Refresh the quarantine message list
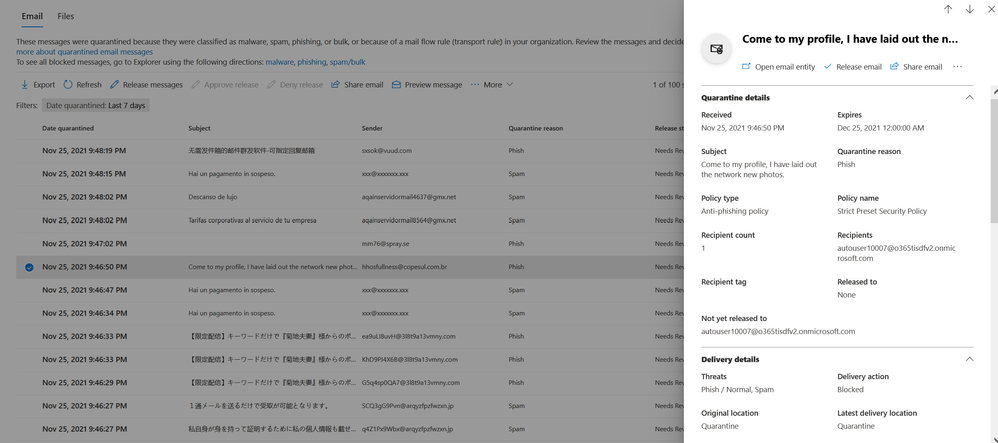 pos(68,85)
